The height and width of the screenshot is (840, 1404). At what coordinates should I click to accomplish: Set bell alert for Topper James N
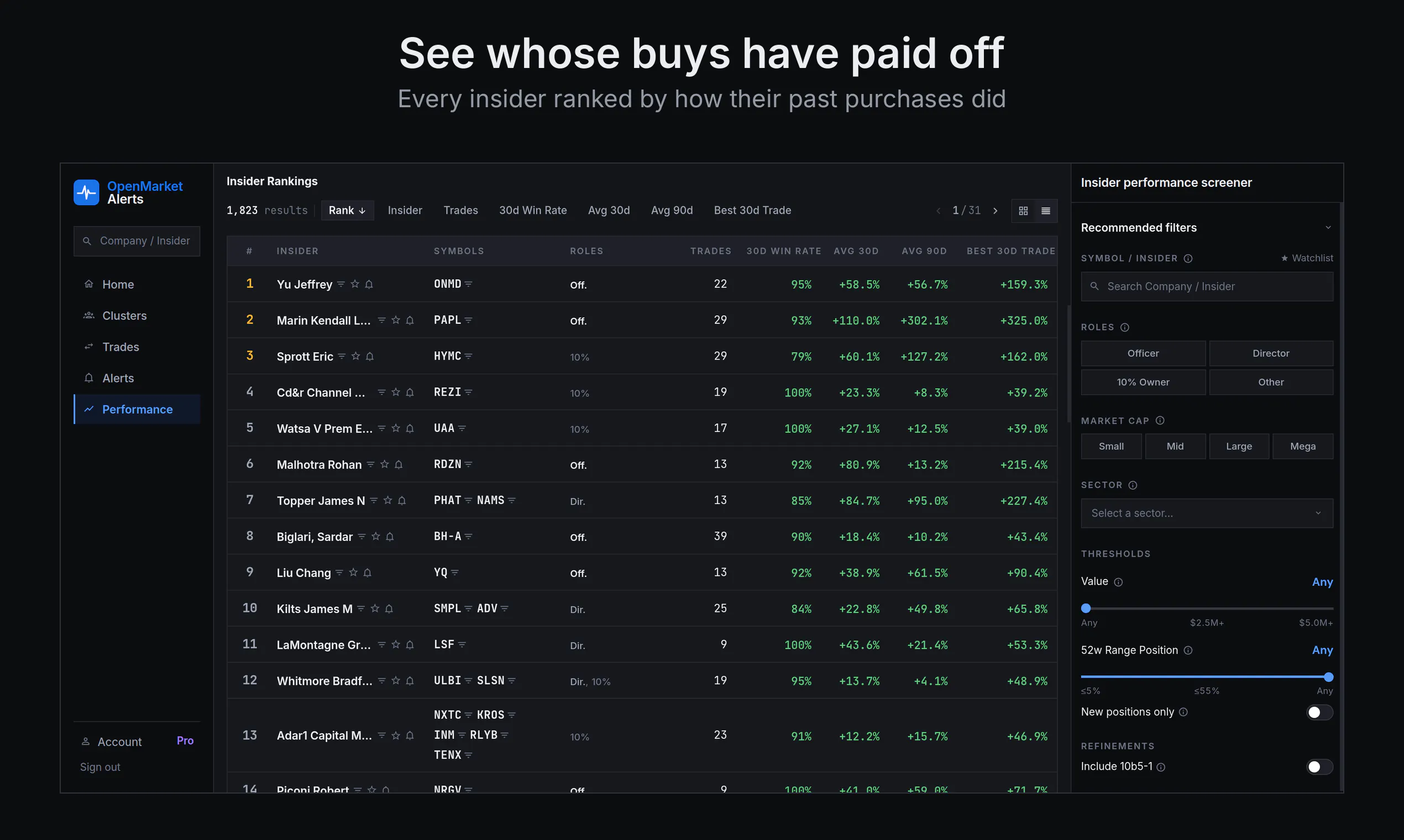tap(402, 500)
